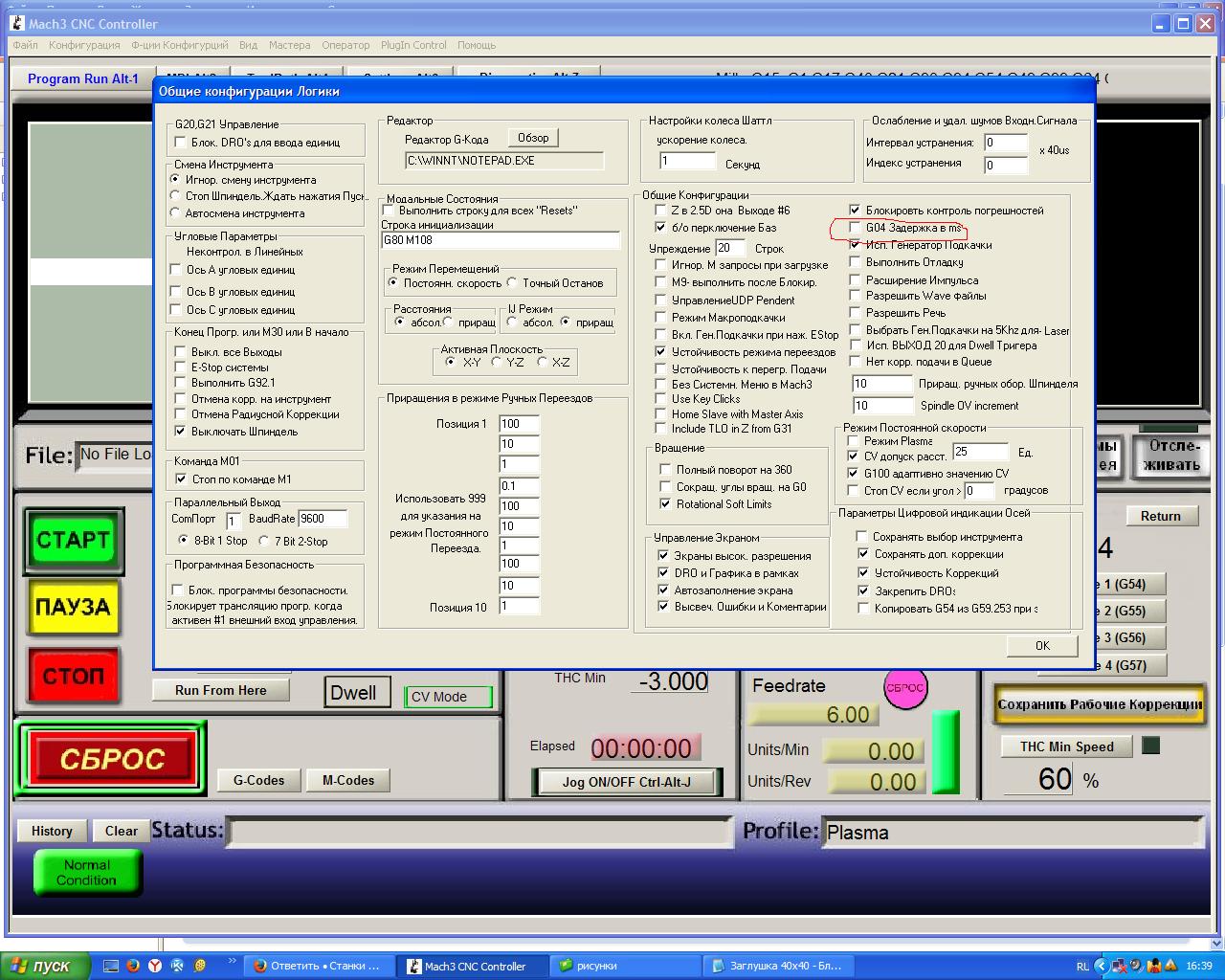This screenshot has height=980, width=1225.
Task: Open Yandex from the quick launch icons
Action: (155, 966)
